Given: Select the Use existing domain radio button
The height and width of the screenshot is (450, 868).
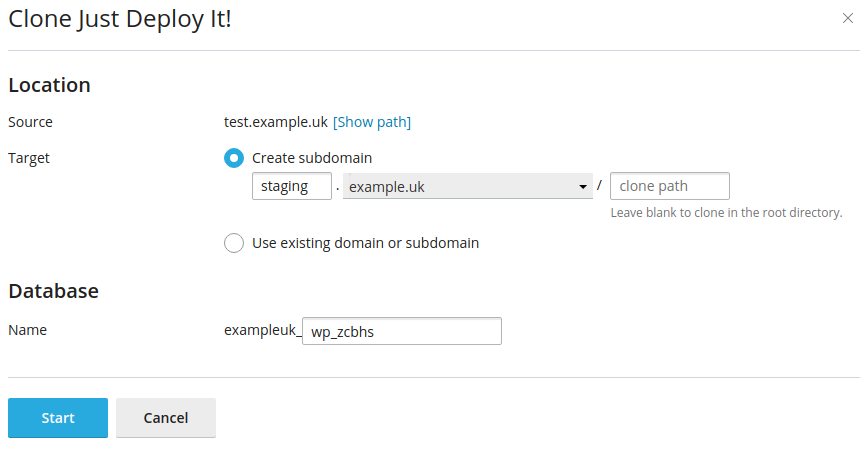Looking at the screenshot, I should [234, 243].
